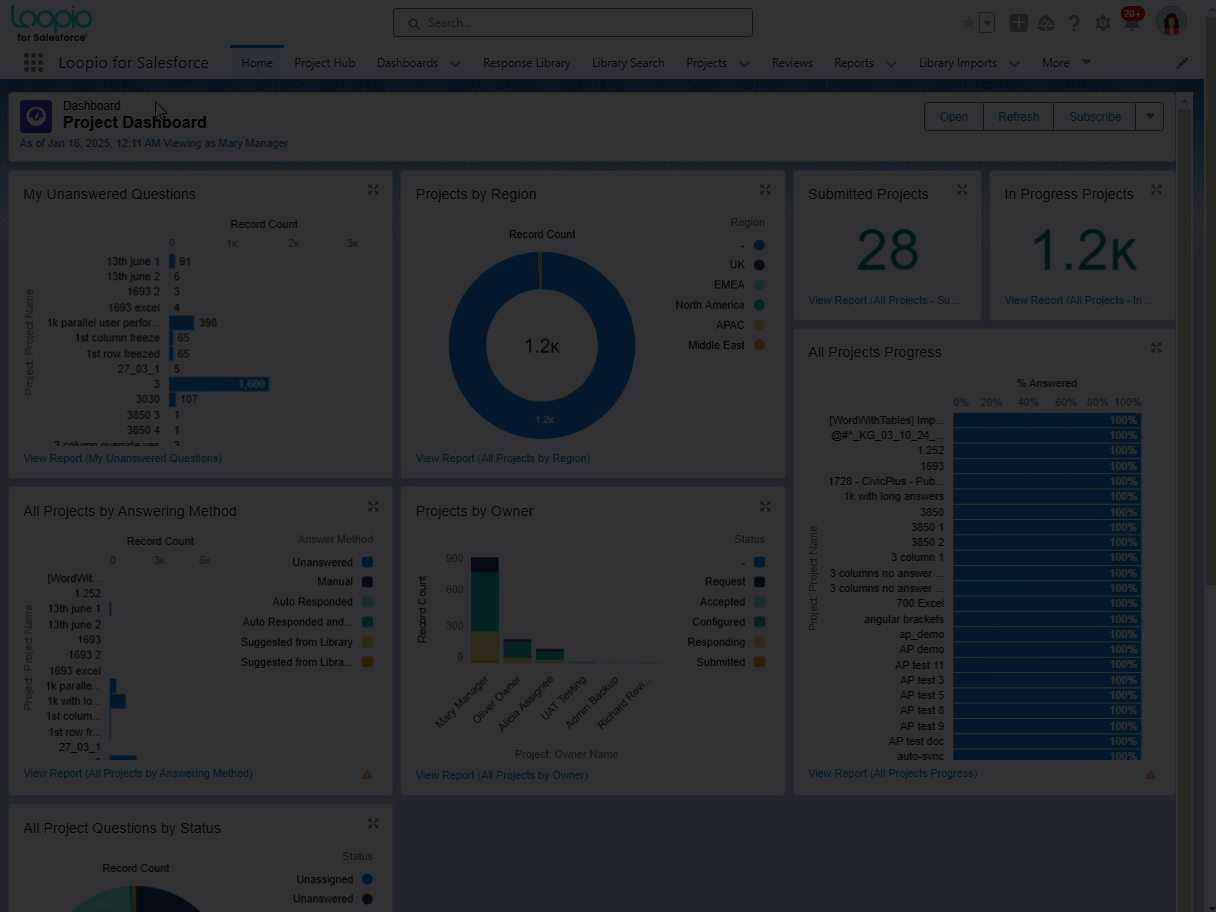Expand the Submitted Projects metric
This screenshot has height=912, width=1216.
tap(962, 190)
